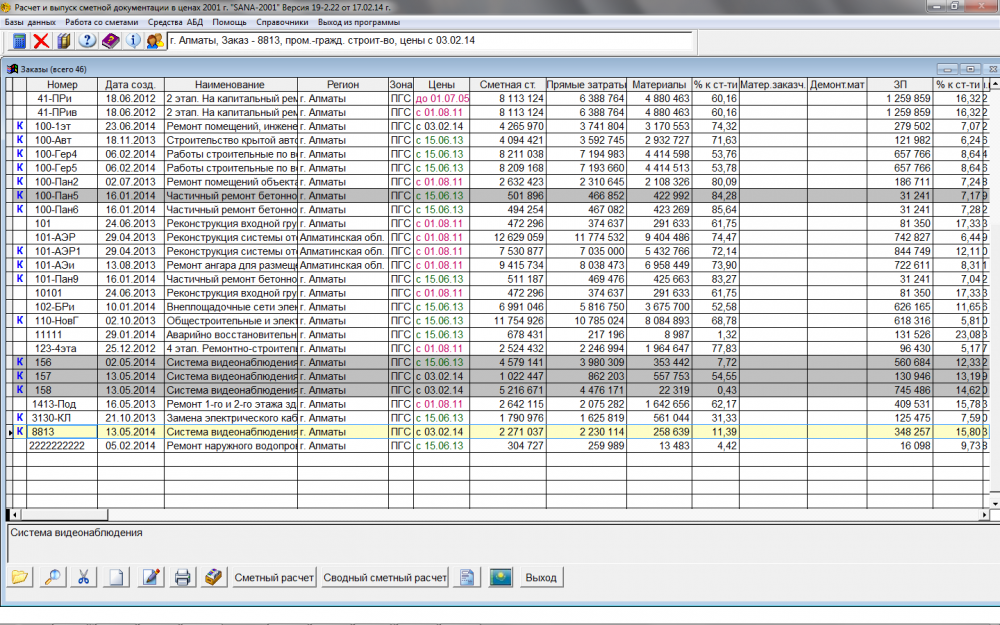Click the info icon on the top toolbar
Screen dimensions: 1000x625
(x=132, y=41)
